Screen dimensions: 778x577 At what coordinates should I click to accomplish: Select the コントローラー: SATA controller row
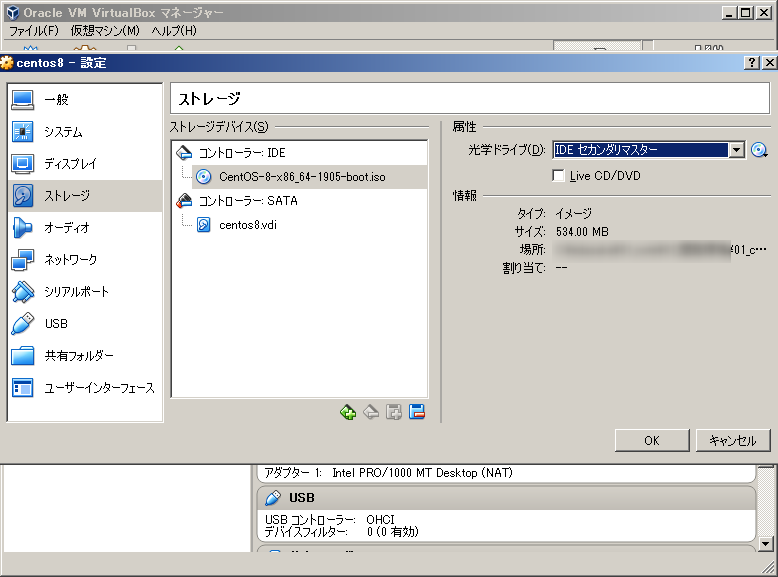299,201
